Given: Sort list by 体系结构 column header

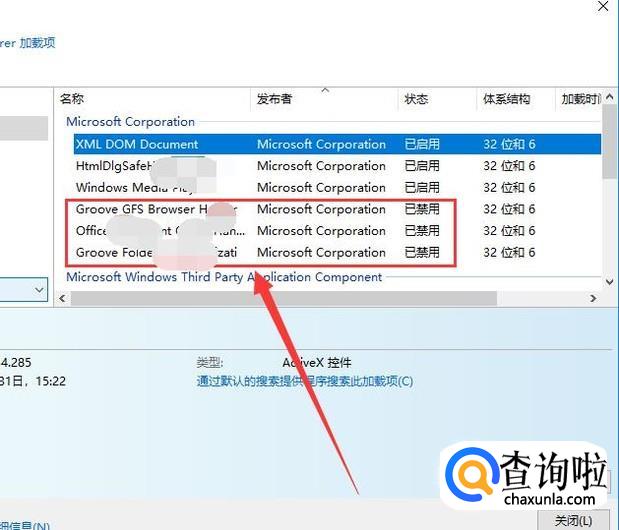Looking at the screenshot, I should pos(506,98).
